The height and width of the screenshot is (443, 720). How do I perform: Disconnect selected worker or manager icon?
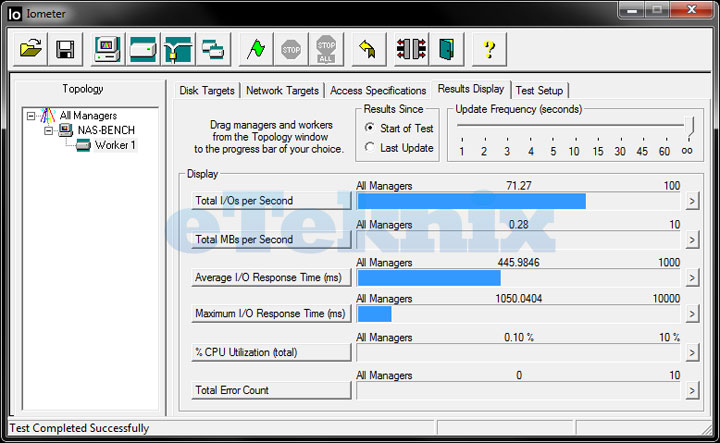(x=411, y=49)
